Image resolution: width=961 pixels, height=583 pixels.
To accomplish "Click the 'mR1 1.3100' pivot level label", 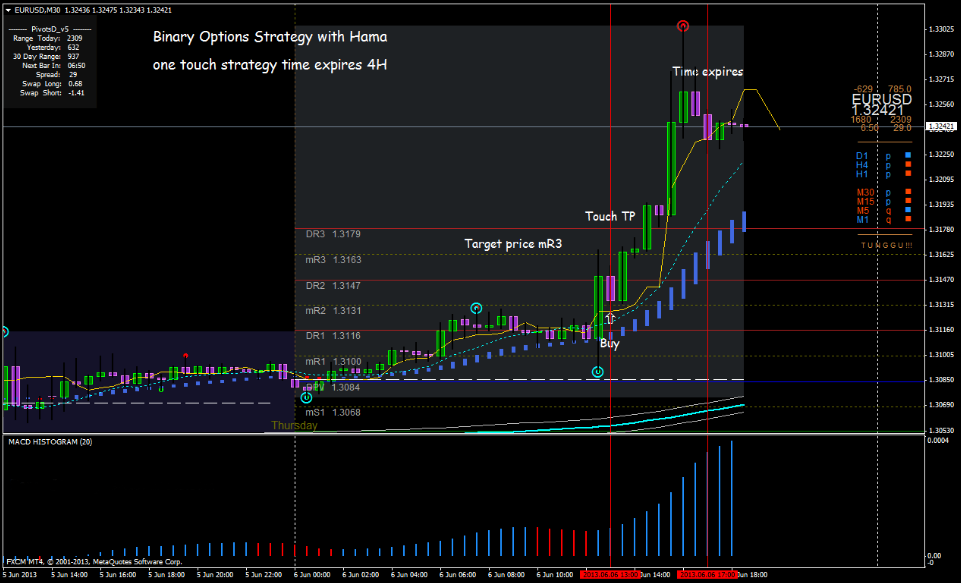I will click(x=333, y=362).
